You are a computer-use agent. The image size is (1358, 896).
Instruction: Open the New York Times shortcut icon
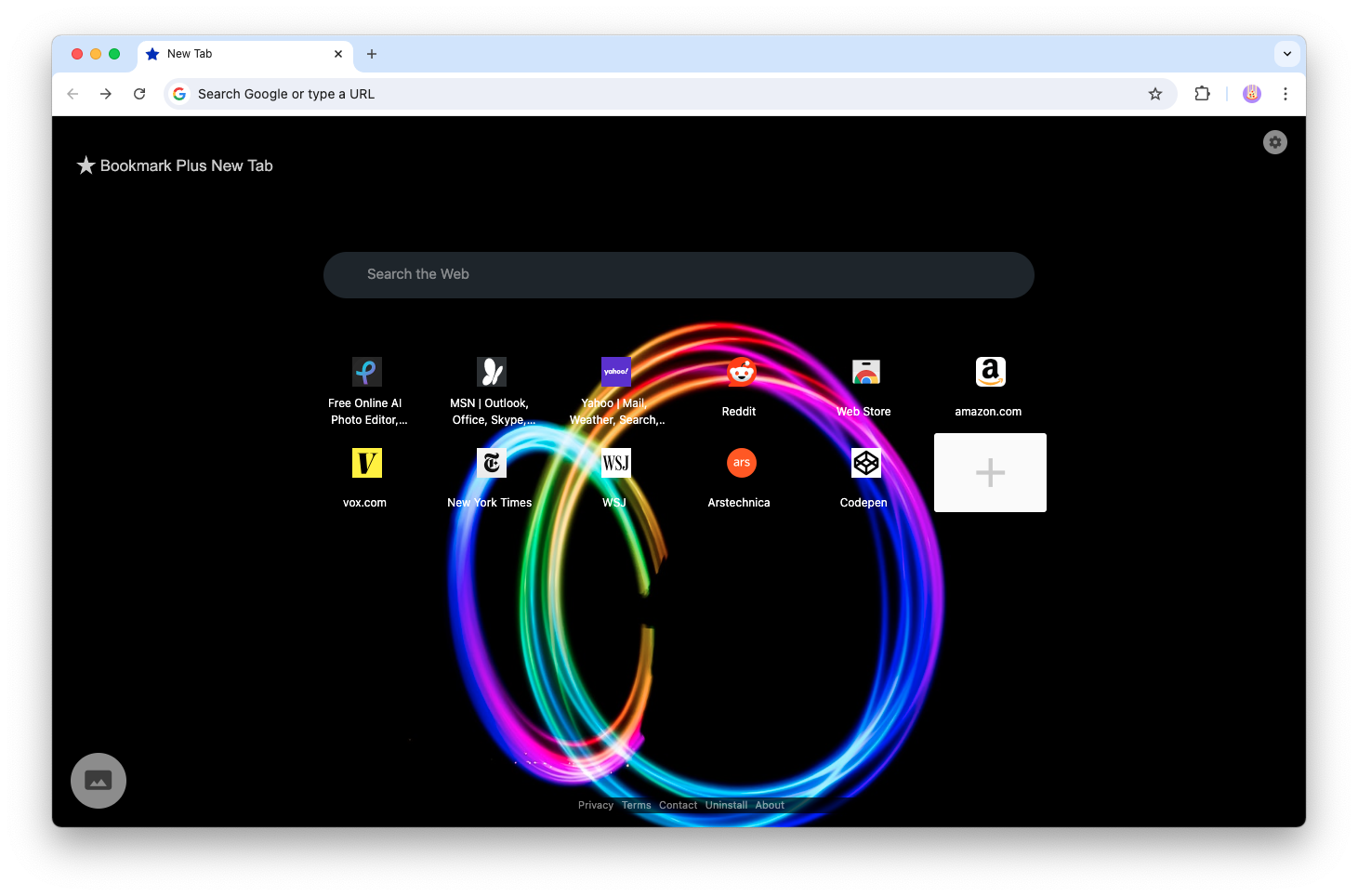click(492, 463)
